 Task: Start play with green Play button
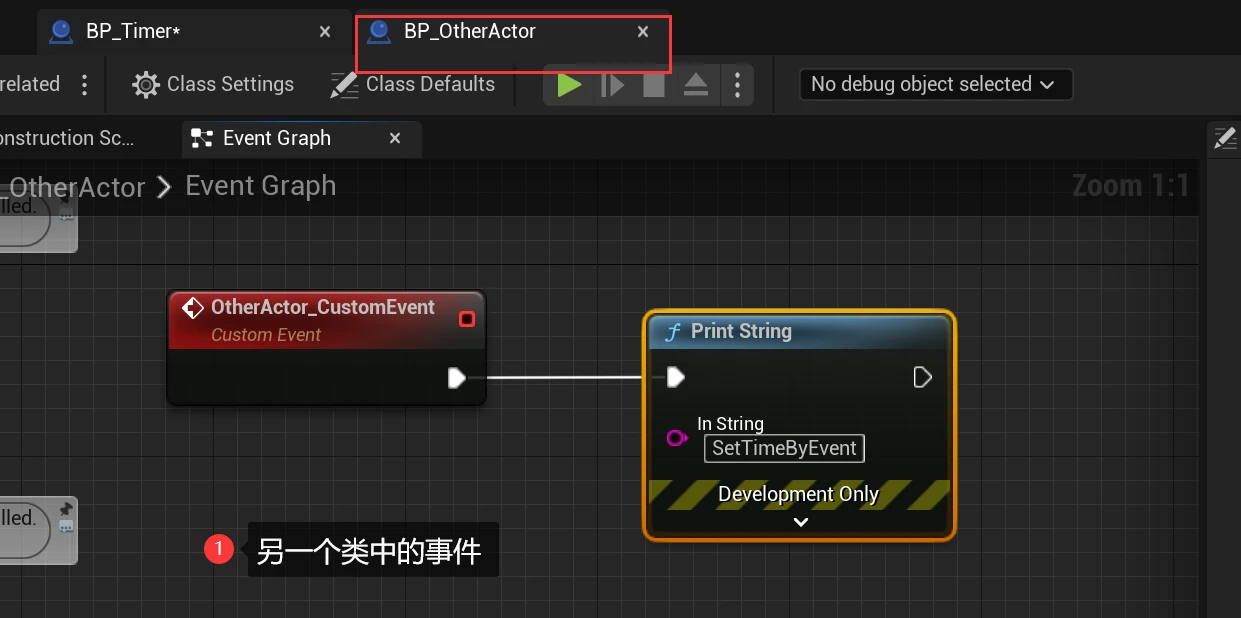569,85
